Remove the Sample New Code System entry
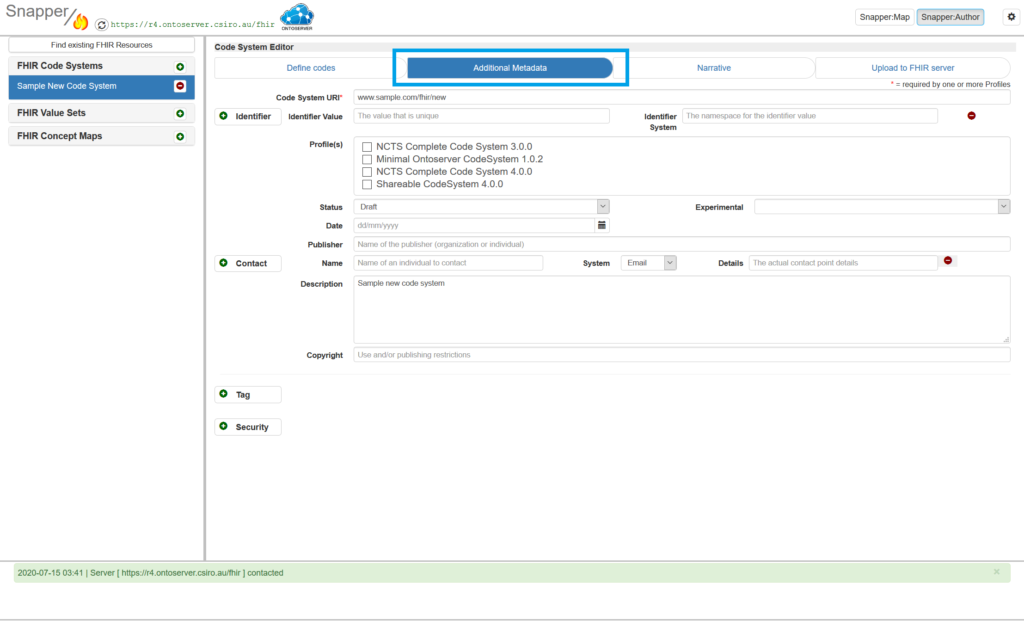This screenshot has width=1024, height=633. (180, 87)
